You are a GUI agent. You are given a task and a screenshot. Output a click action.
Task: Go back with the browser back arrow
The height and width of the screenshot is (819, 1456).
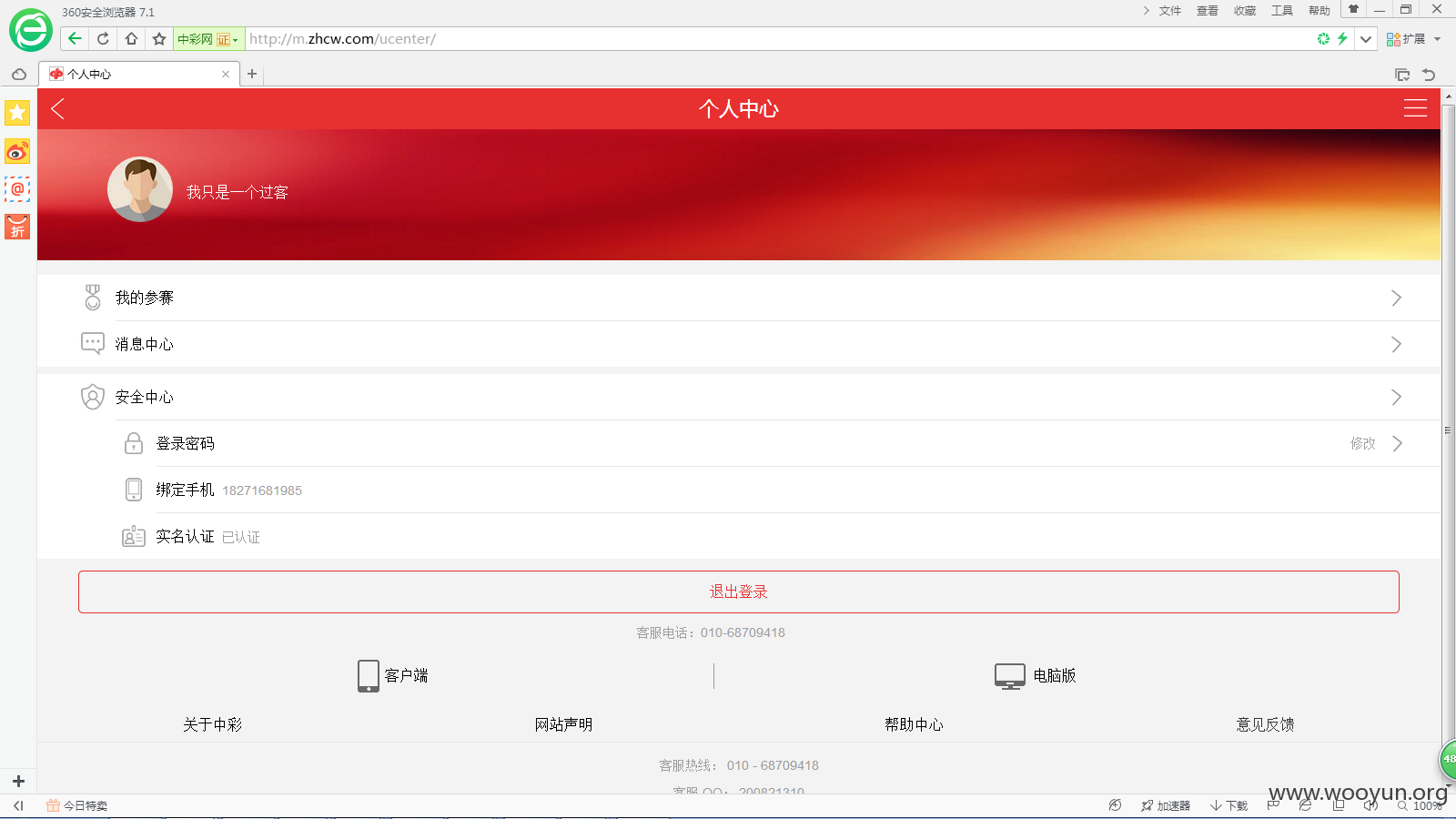75,38
